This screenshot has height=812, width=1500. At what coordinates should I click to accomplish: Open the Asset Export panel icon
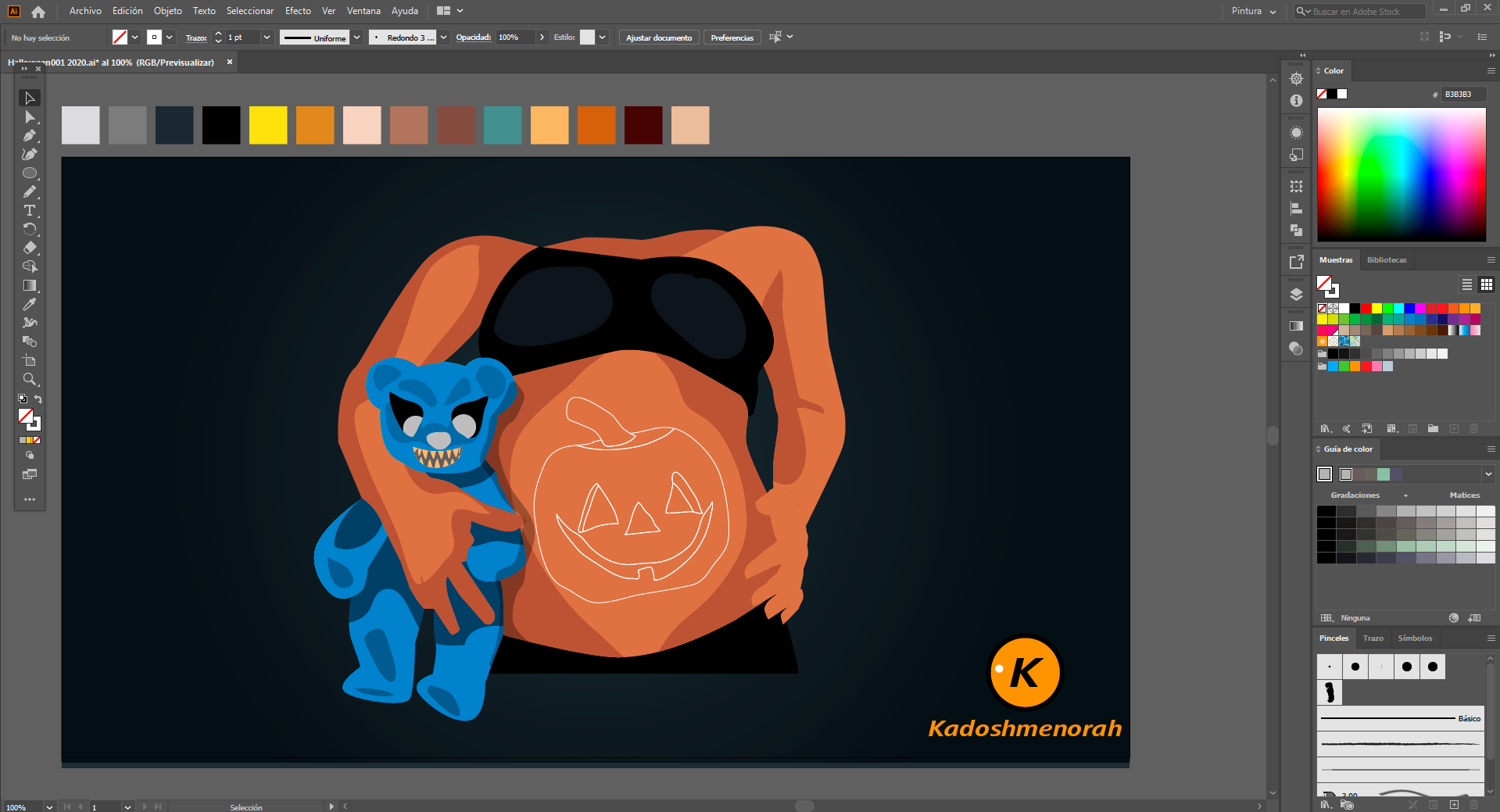coord(1296,262)
